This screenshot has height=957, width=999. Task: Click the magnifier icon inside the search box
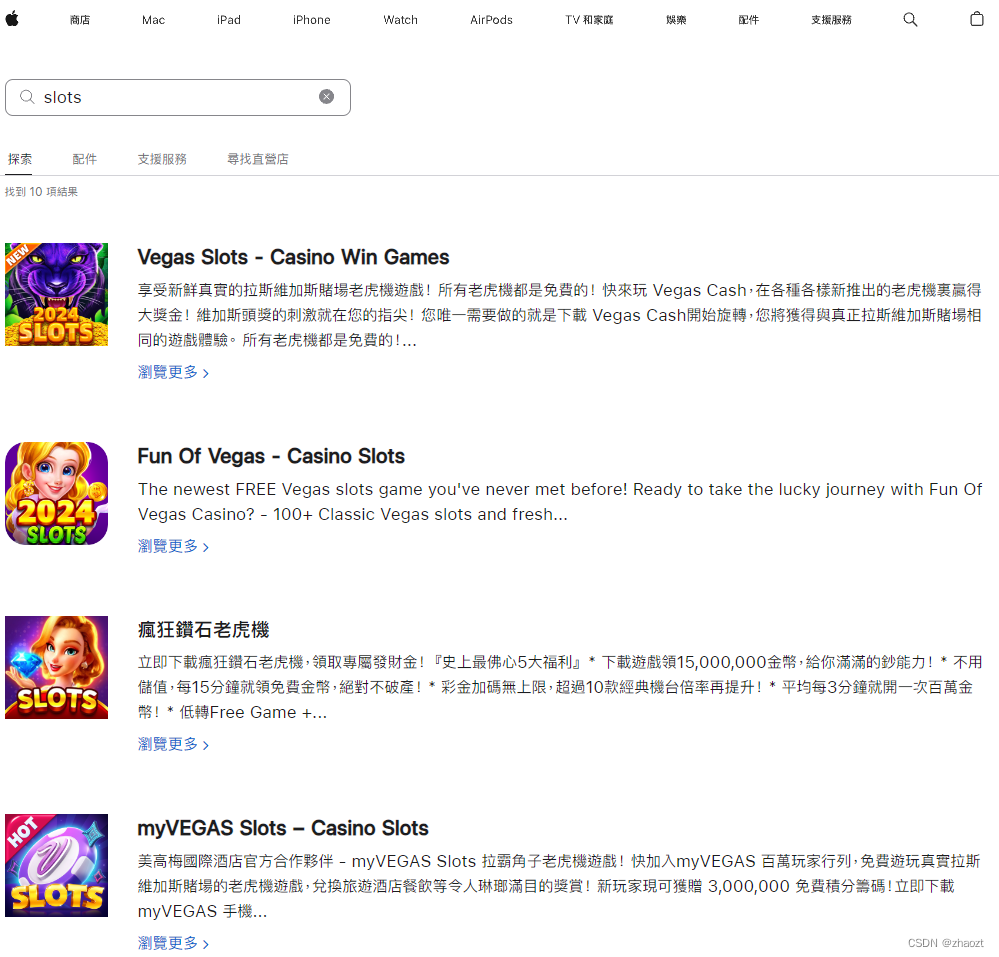tap(27, 97)
